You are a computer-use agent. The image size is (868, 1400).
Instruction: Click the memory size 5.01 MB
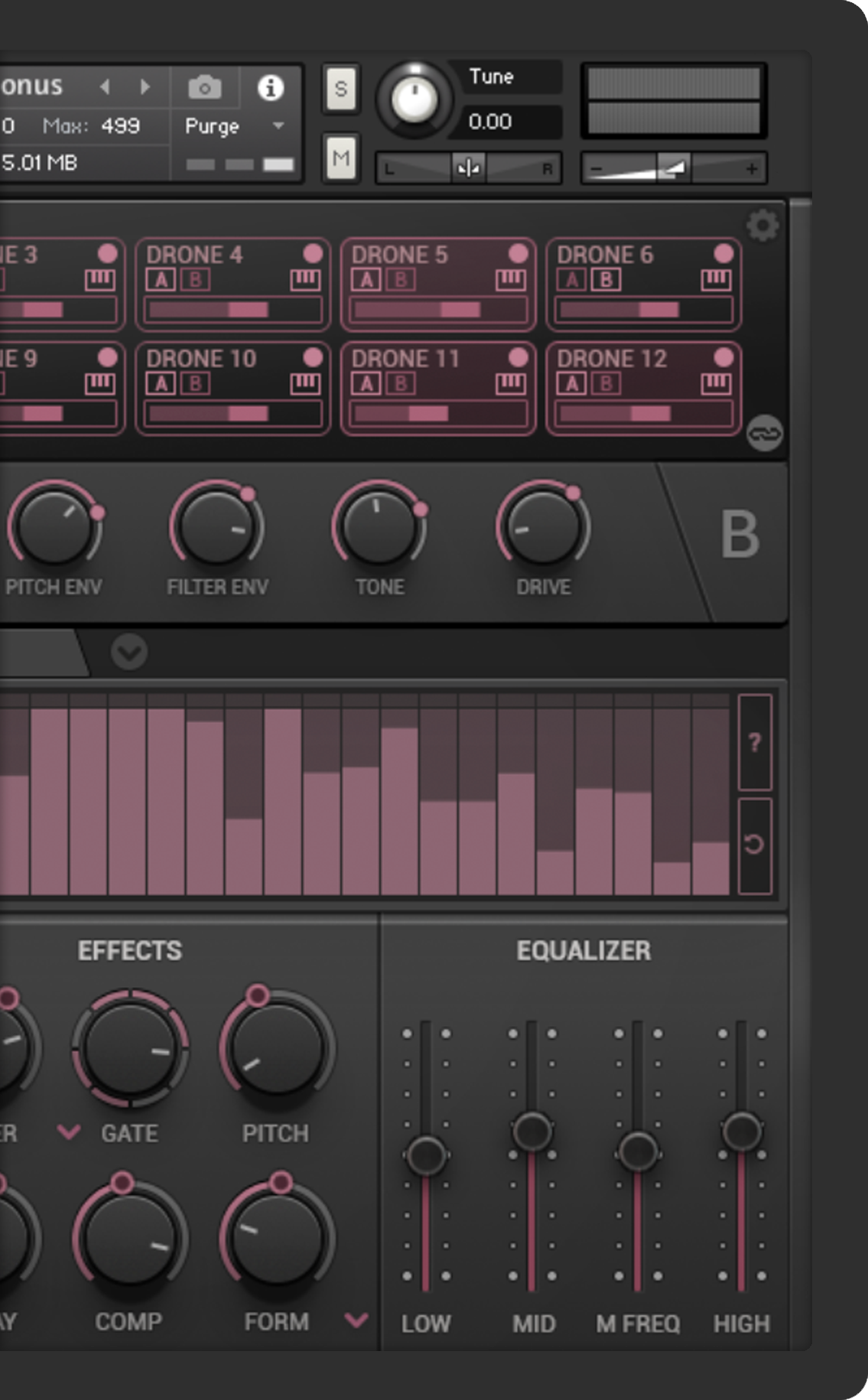(x=40, y=163)
